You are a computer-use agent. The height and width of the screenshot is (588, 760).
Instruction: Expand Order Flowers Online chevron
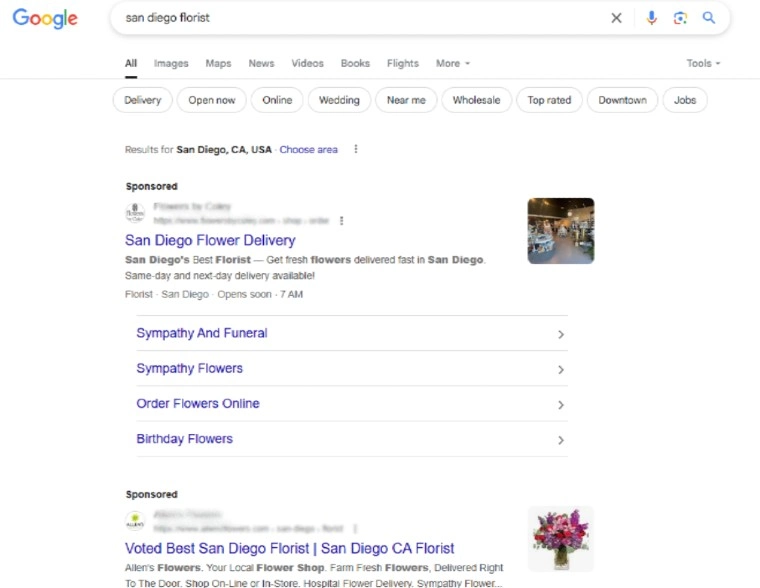(x=561, y=405)
